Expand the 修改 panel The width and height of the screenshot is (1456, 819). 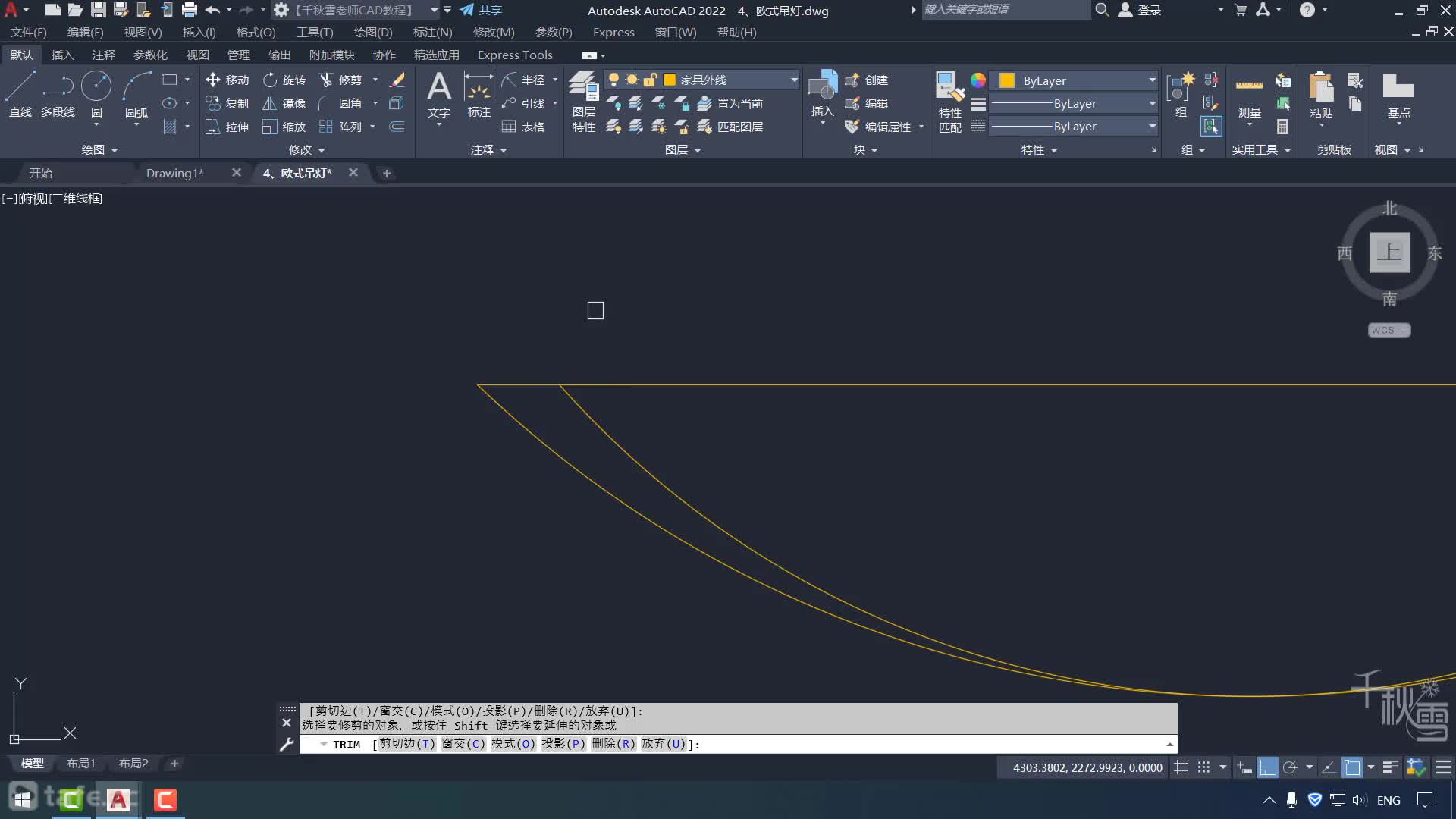(307, 150)
